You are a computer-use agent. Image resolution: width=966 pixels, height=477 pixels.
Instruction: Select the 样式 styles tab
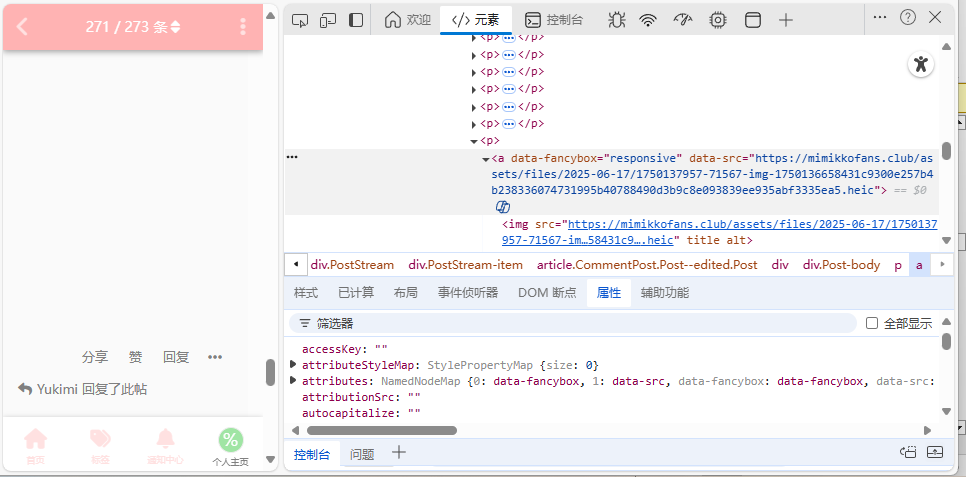tap(306, 293)
